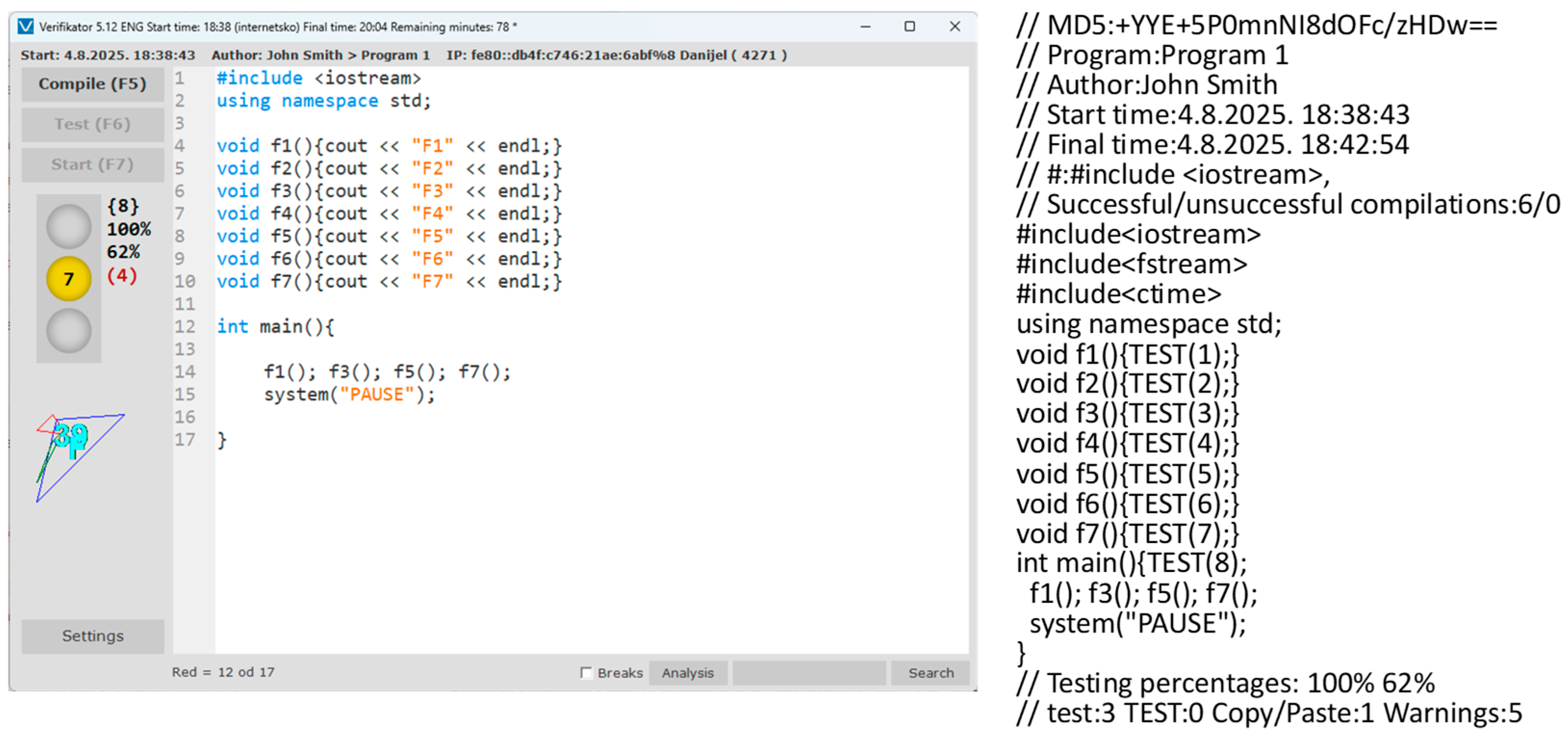The image size is (1568, 735).
Task: Click the top gray traffic light circle
Action: (69, 227)
